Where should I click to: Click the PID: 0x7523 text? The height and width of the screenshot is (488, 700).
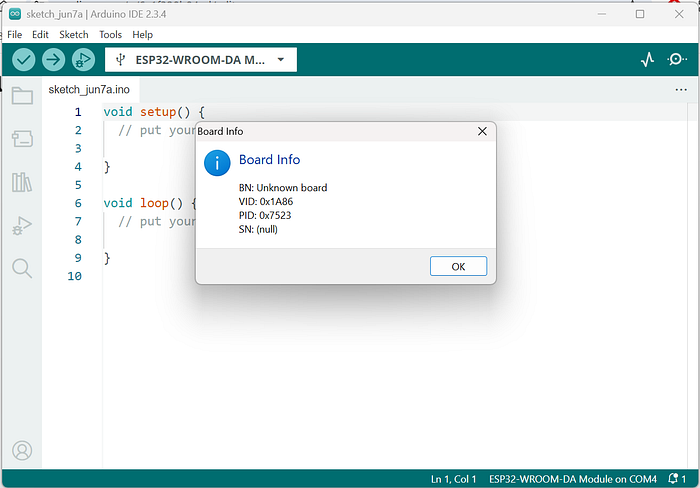coord(265,215)
